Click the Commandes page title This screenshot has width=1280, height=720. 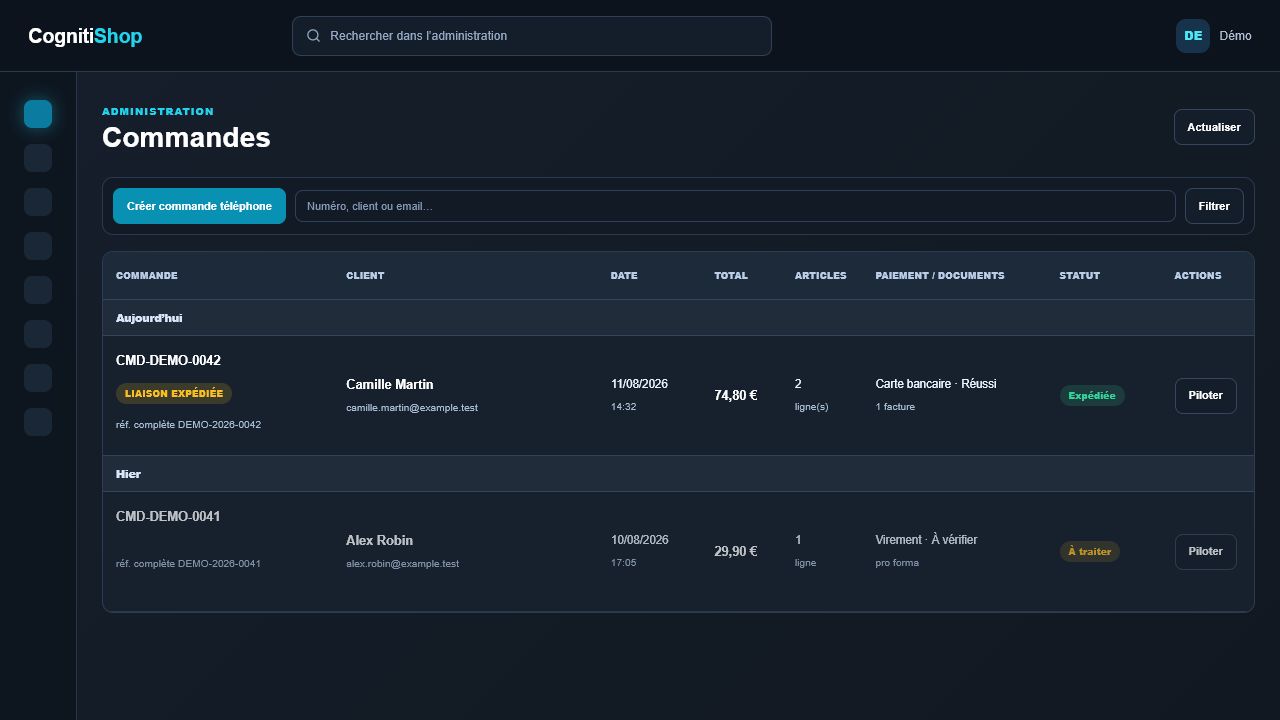point(186,137)
